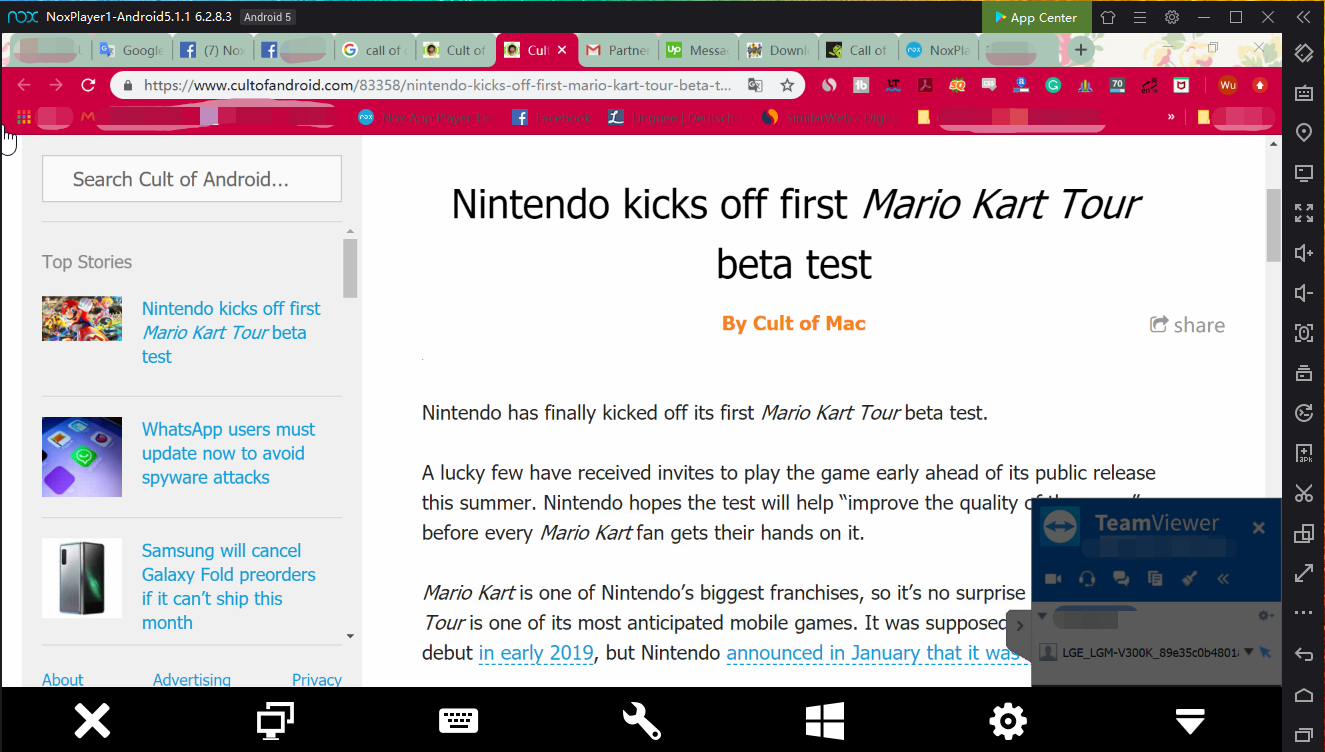This screenshot has width=1325, height=752.
Task: Raise volume in Nox sidebar
Action: tap(1304, 253)
